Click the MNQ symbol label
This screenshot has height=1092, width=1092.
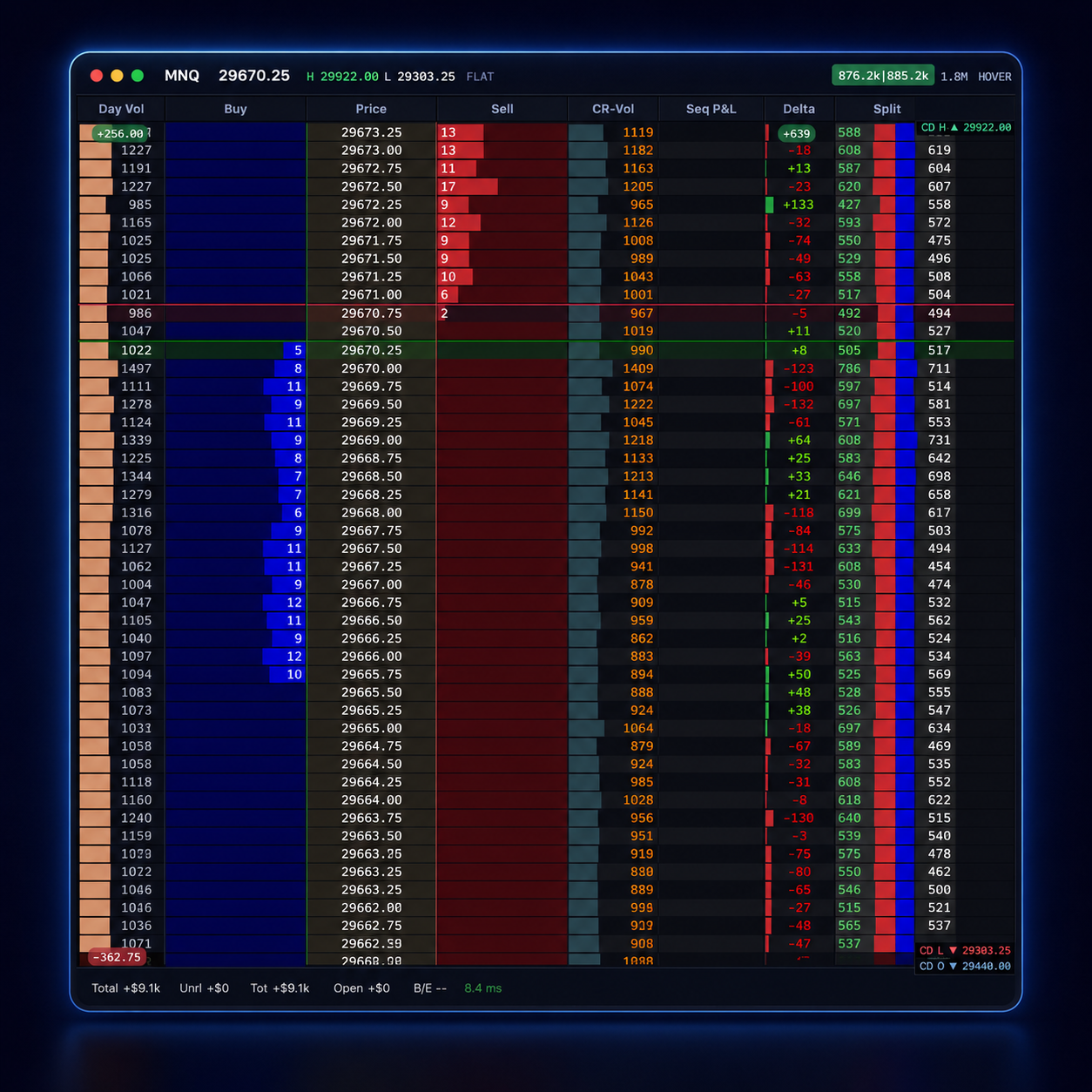coord(182,76)
